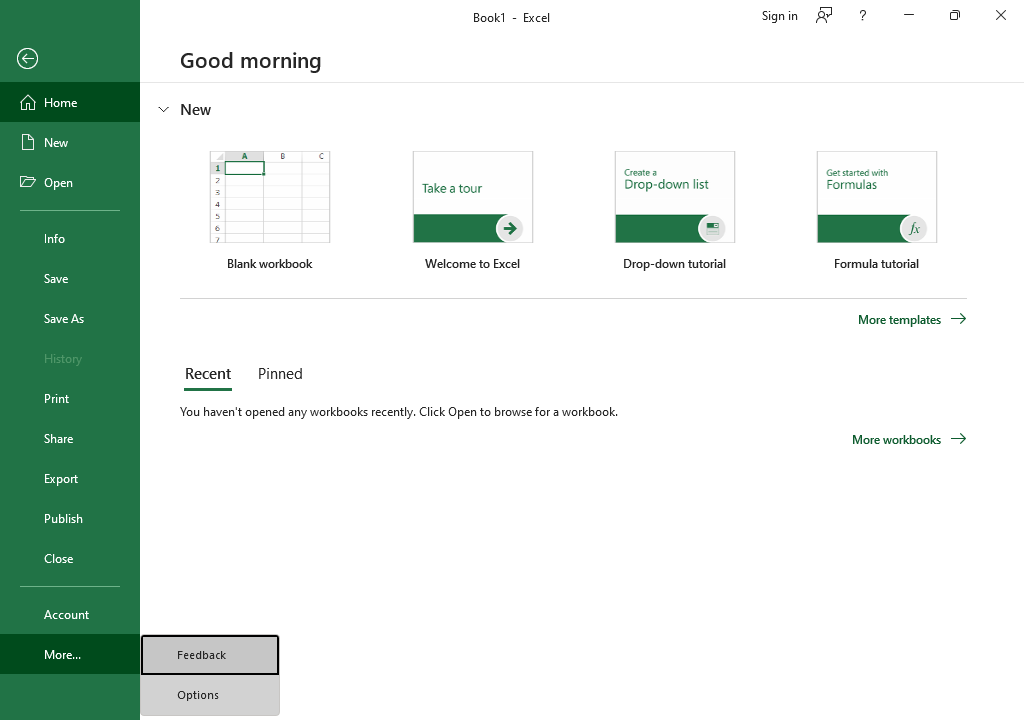Switch to the Recent tab

(x=208, y=374)
